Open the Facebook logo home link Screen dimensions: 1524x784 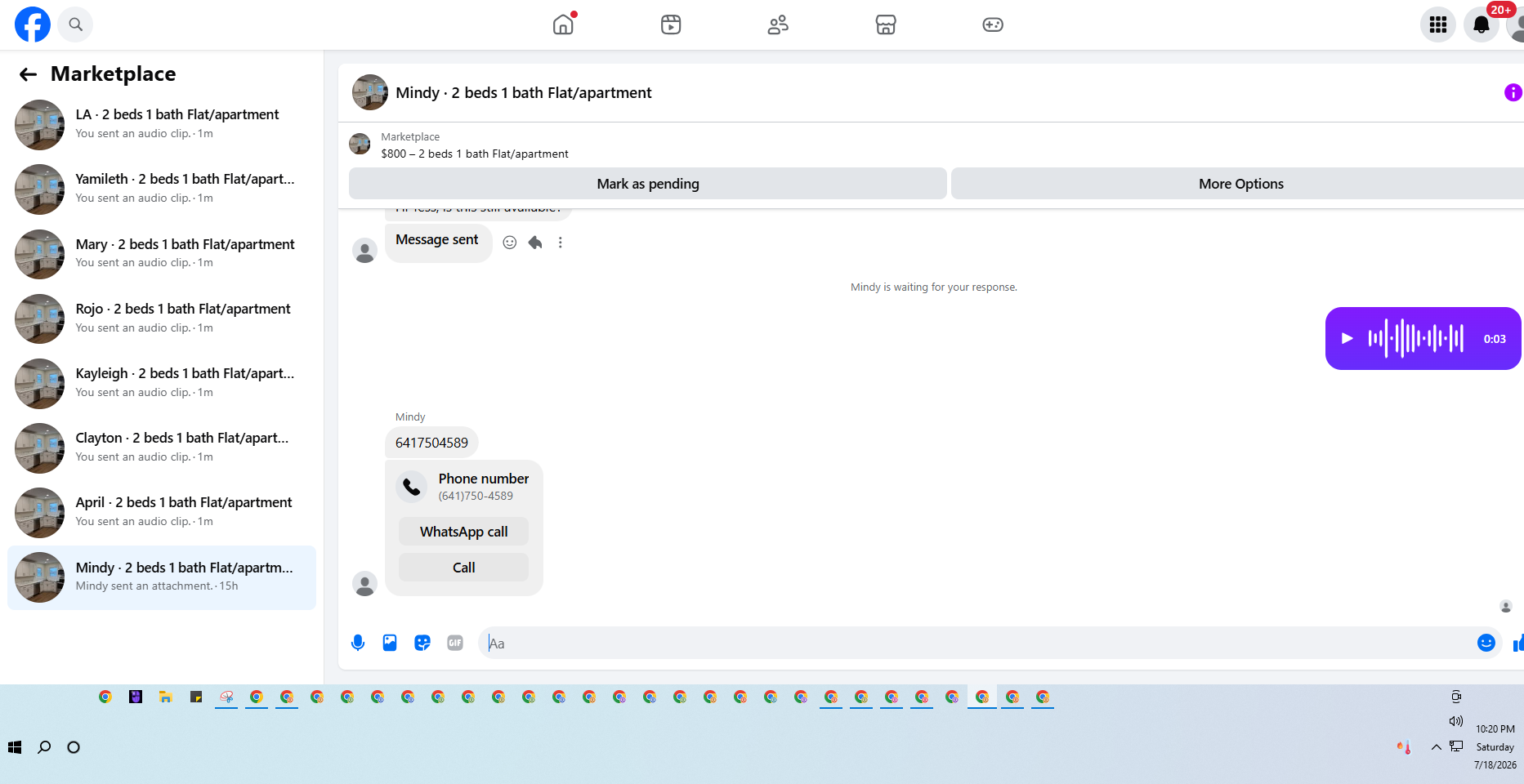click(x=33, y=24)
